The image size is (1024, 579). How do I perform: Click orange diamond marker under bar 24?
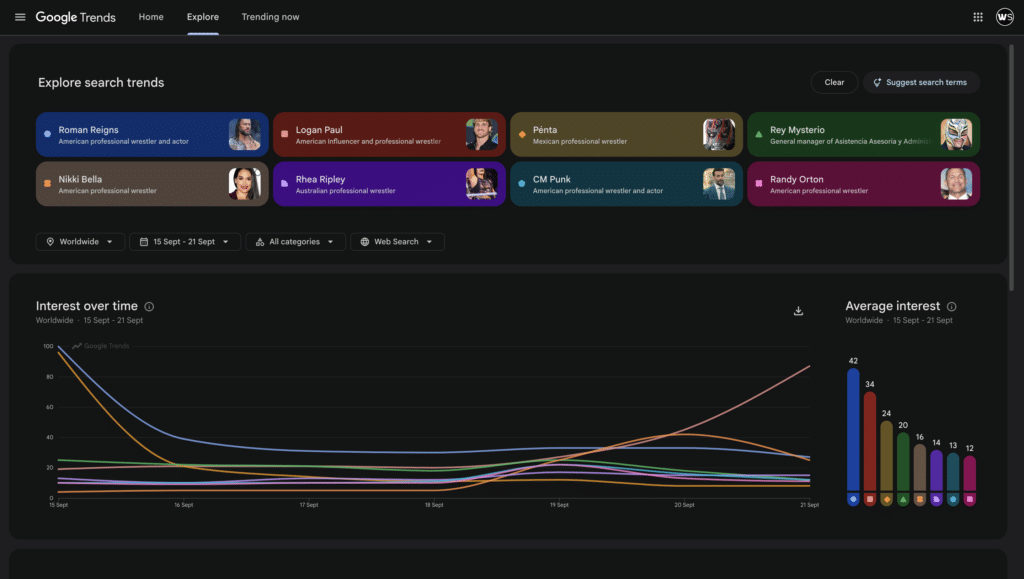(886, 499)
